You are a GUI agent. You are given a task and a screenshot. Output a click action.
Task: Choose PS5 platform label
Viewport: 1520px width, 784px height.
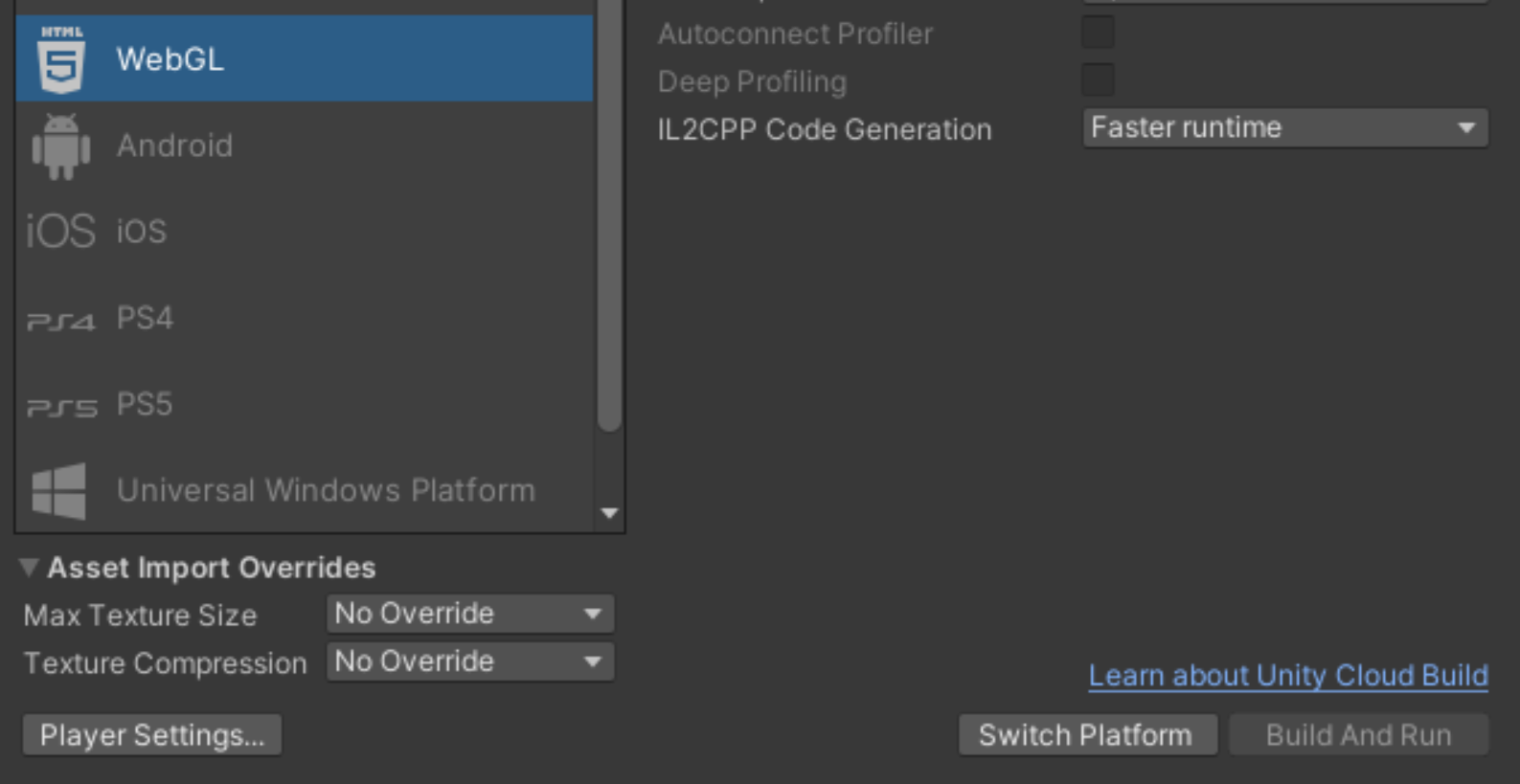[x=145, y=404]
